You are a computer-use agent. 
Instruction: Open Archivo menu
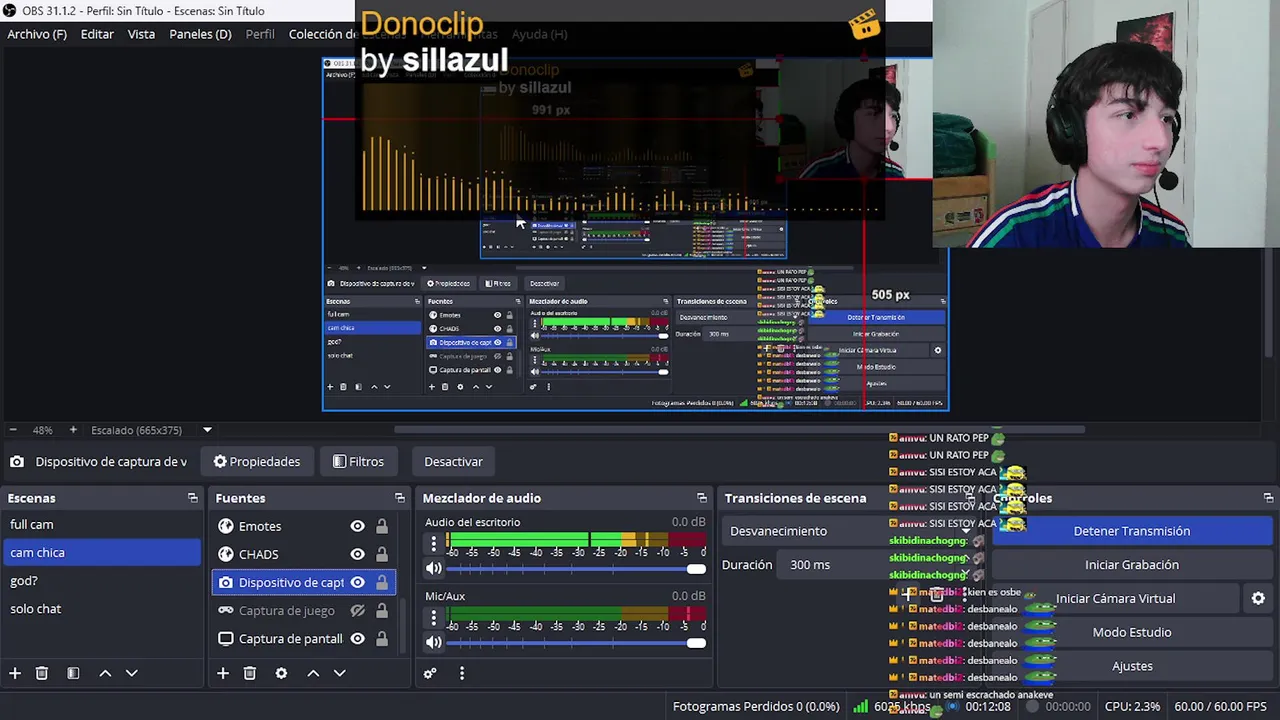click(37, 34)
